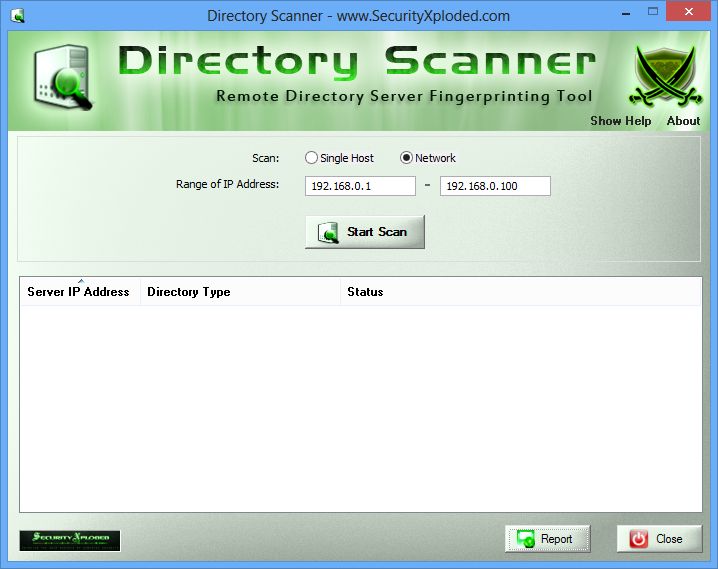This screenshot has height=569, width=718.
Task: Click the Close button with power icon
Action: 659,539
